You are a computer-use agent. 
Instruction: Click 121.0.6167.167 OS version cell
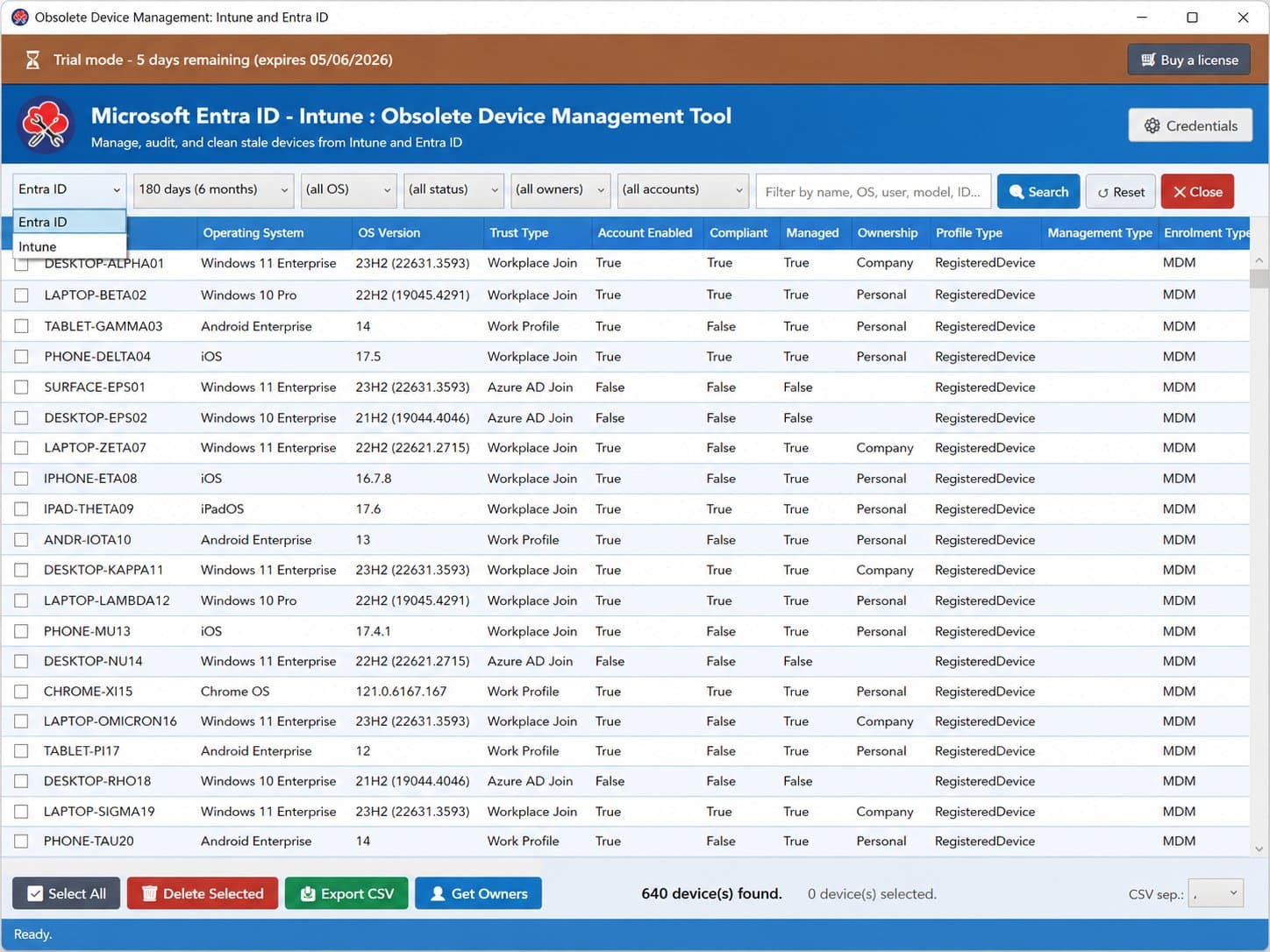point(401,692)
